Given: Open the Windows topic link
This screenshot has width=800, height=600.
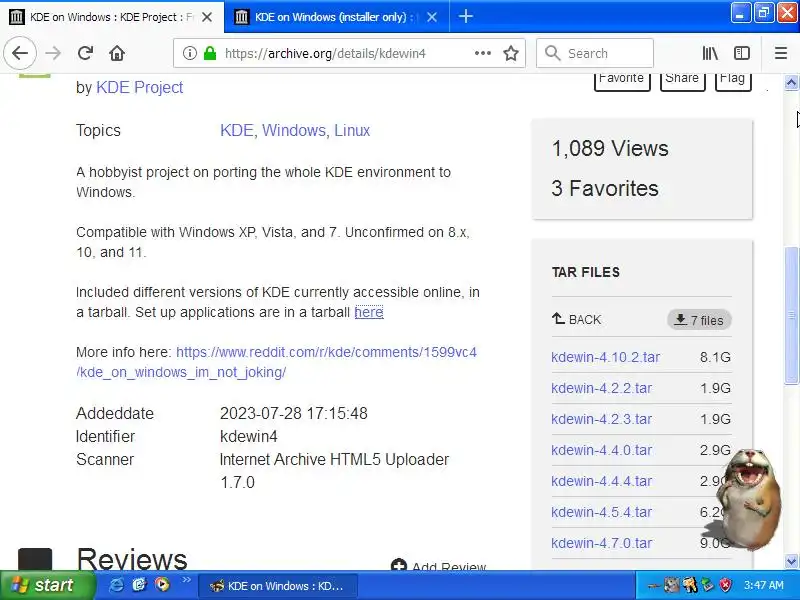Looking at the screenshot, I should pos(294,131).
